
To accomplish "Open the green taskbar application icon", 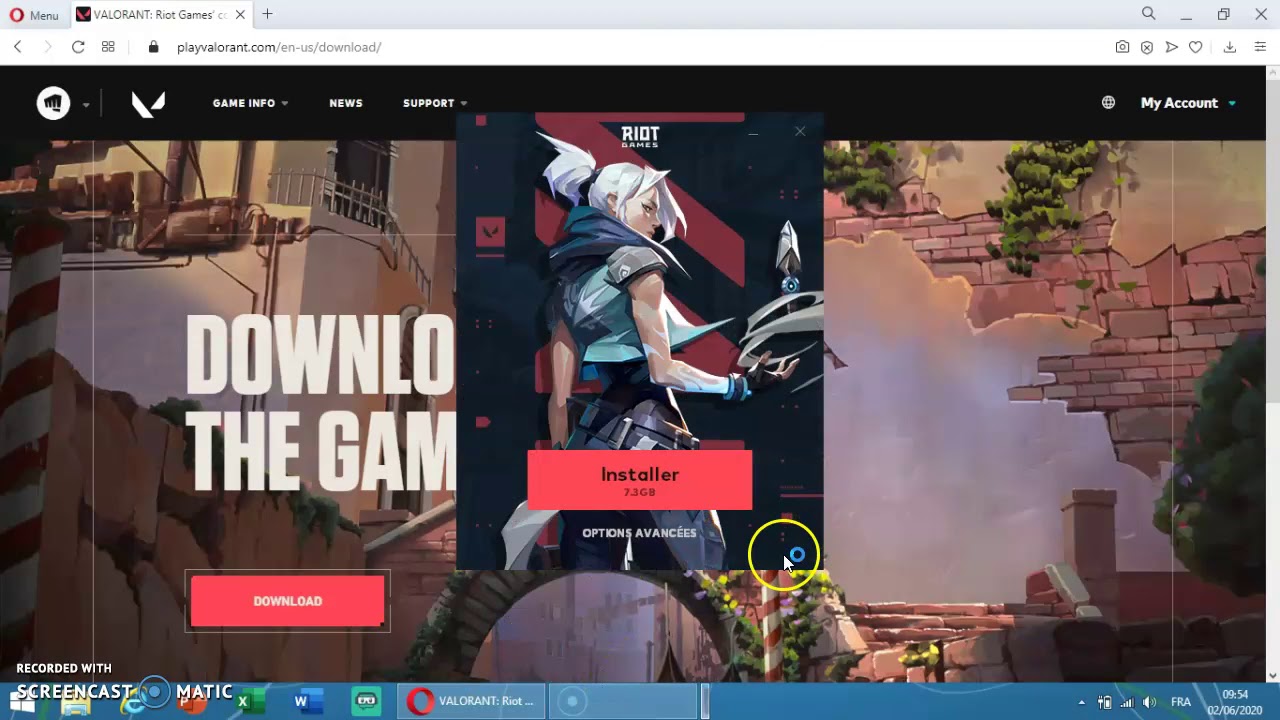I will coord(366,701).
